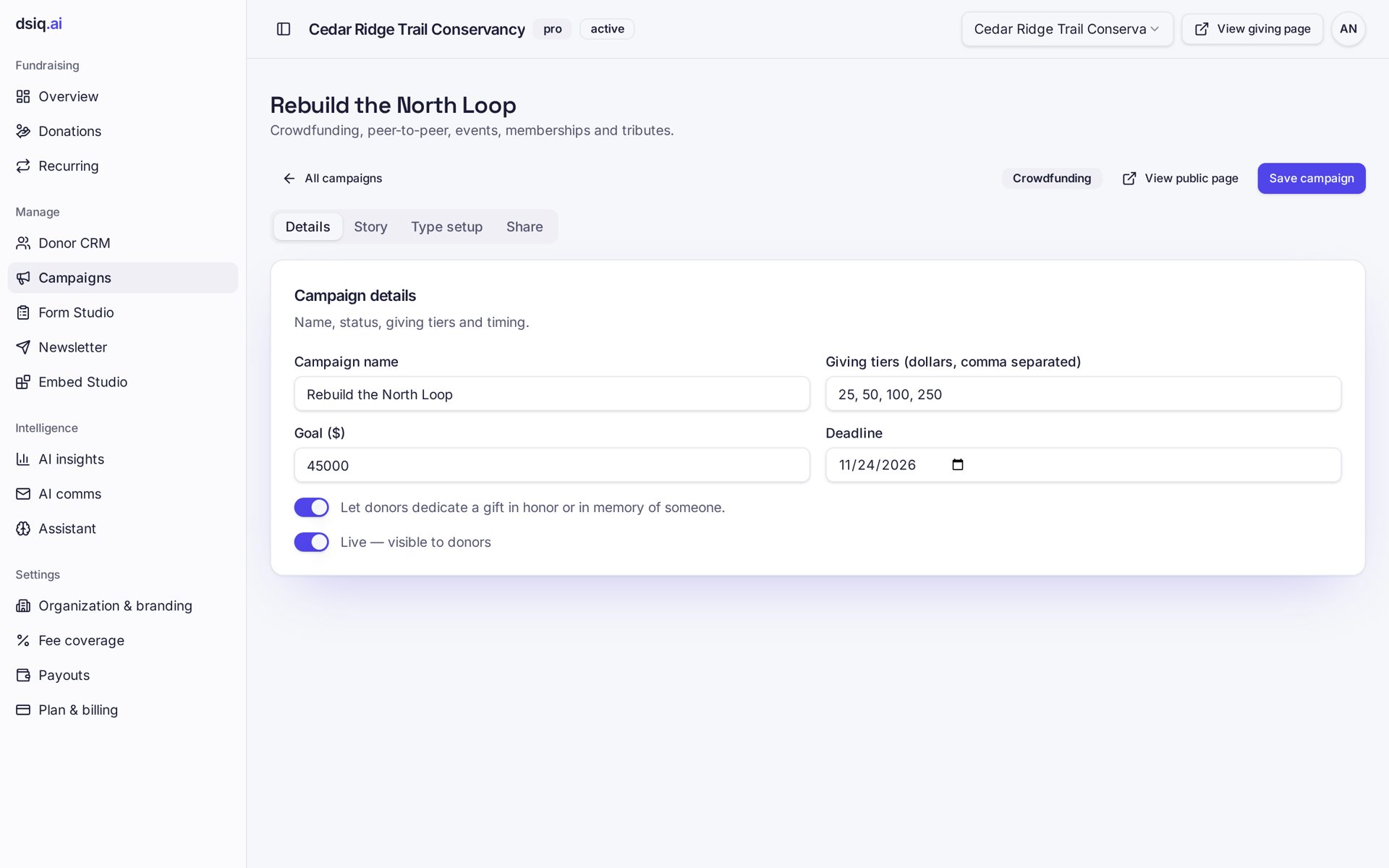Click the calendar icon in Deadline field
1389x868 pixels.
pos(958,464)
